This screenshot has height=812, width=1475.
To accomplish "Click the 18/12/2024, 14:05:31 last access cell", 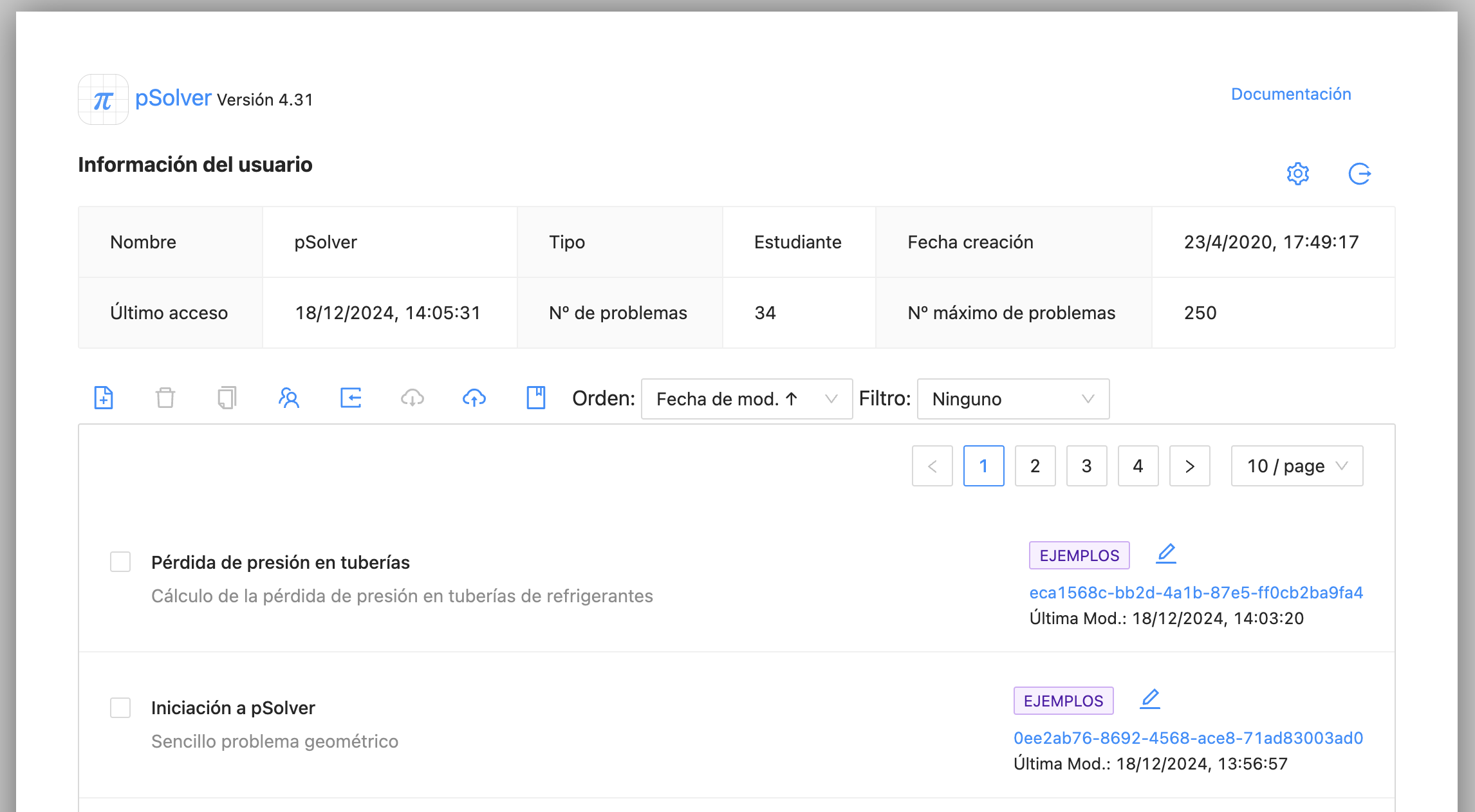I will (x=389, y=313).
